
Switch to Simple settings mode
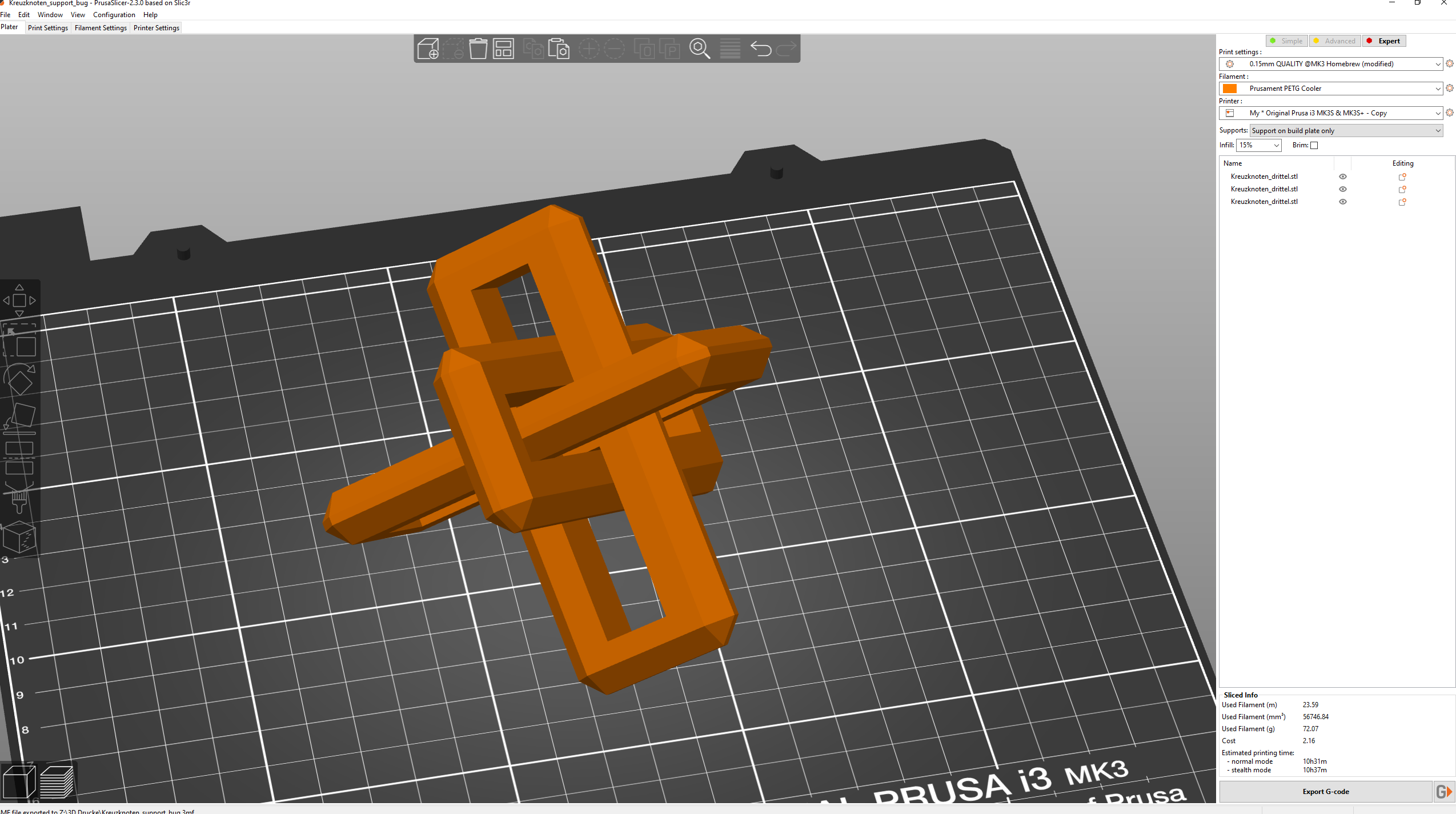click(x=1286, y=41)
